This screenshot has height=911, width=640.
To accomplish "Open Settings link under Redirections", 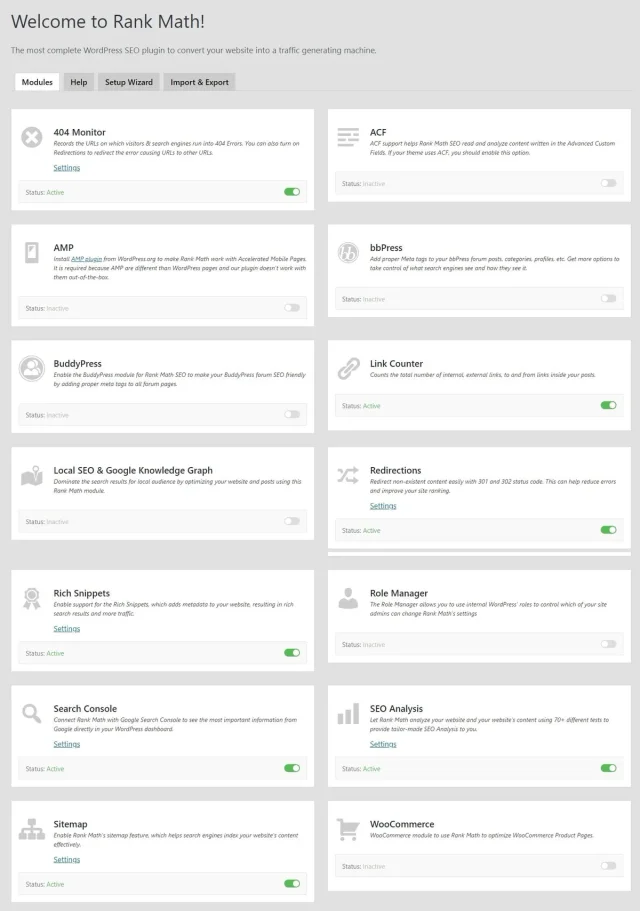I will pos(383,506).
